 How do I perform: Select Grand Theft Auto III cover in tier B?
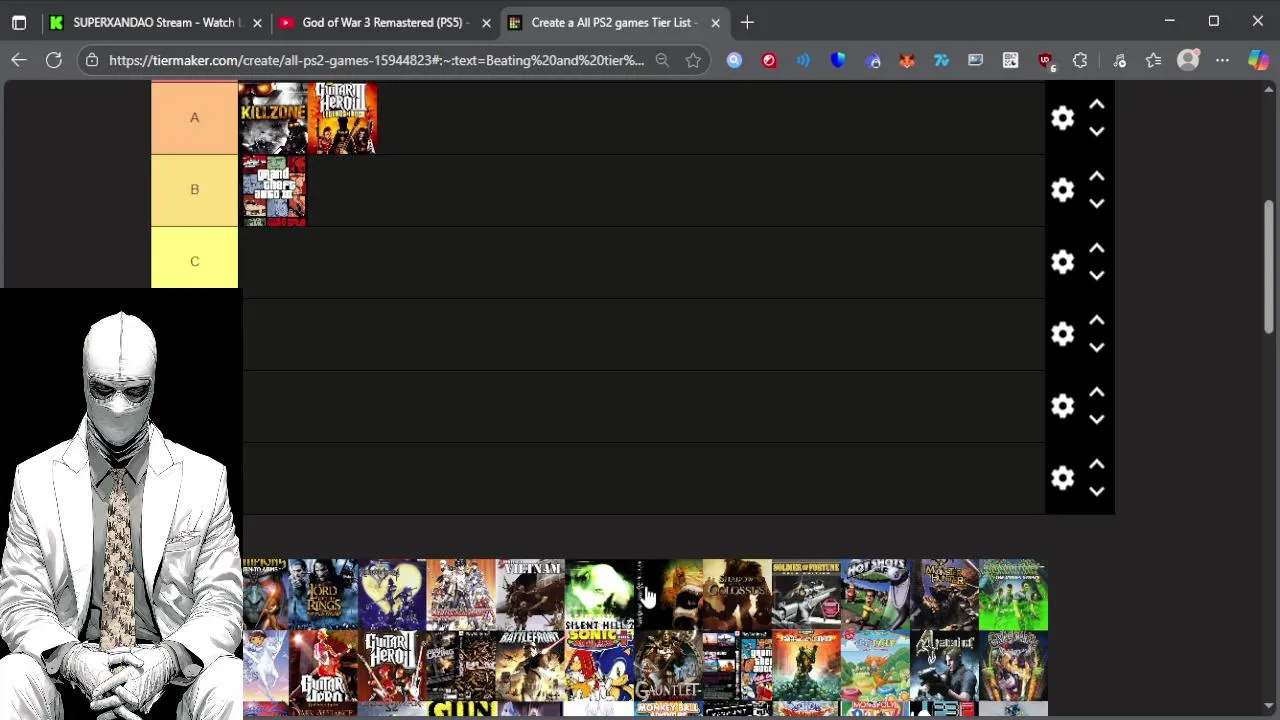tap(273, 190)
